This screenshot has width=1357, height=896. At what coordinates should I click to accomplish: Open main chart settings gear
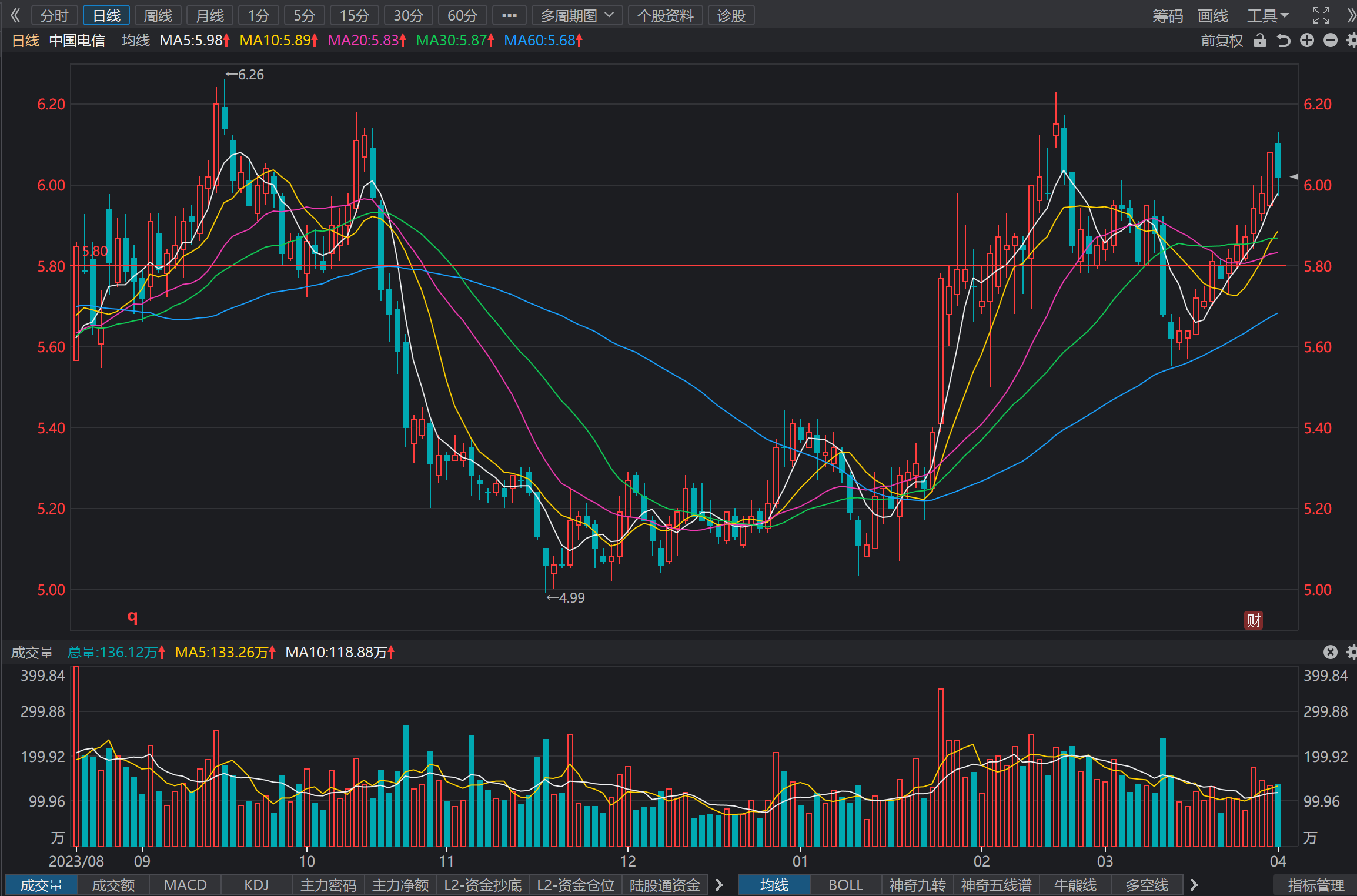coord(1351,41)
